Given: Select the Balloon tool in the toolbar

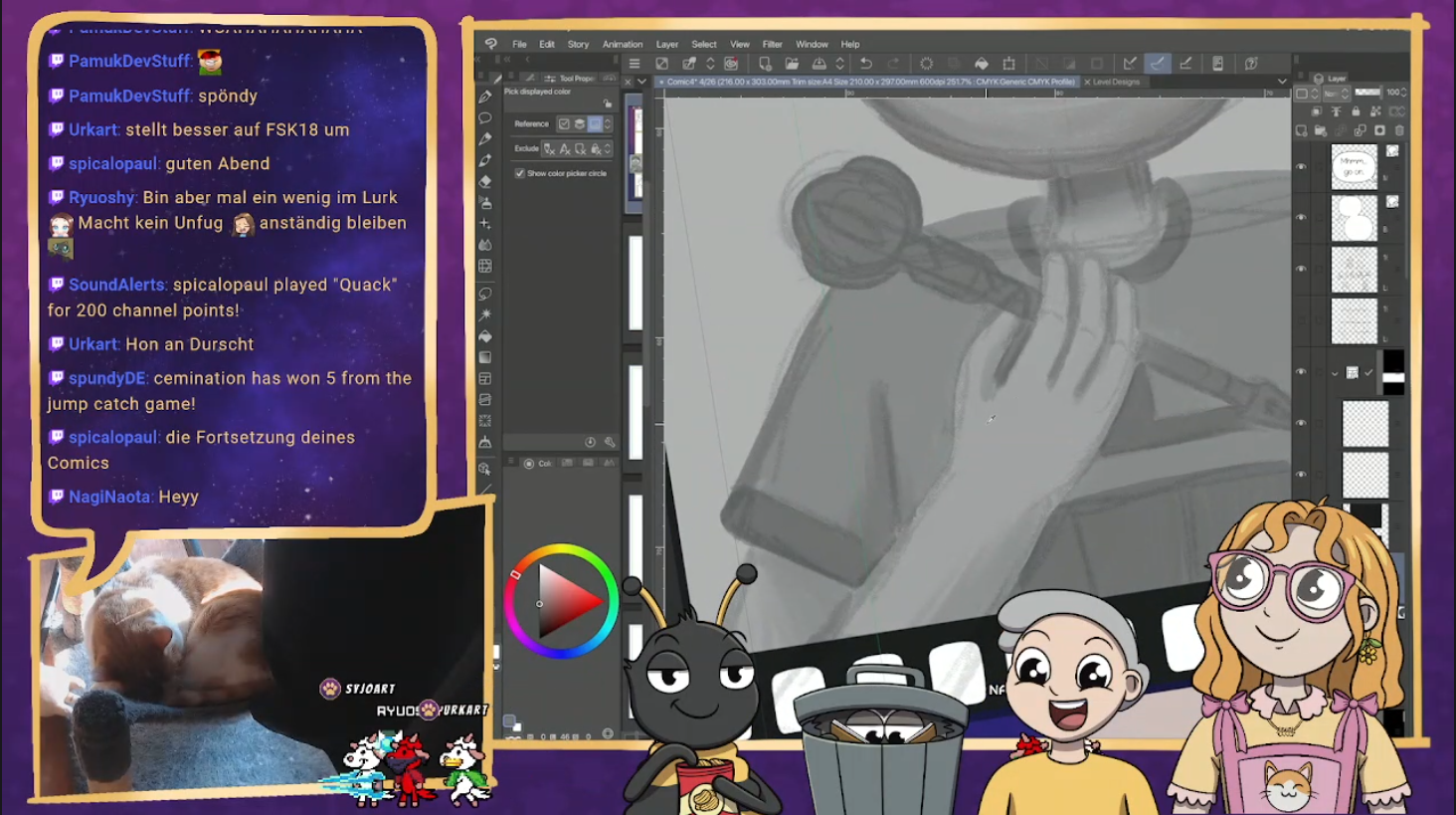Looking at the screenshot, I should 485,118.
